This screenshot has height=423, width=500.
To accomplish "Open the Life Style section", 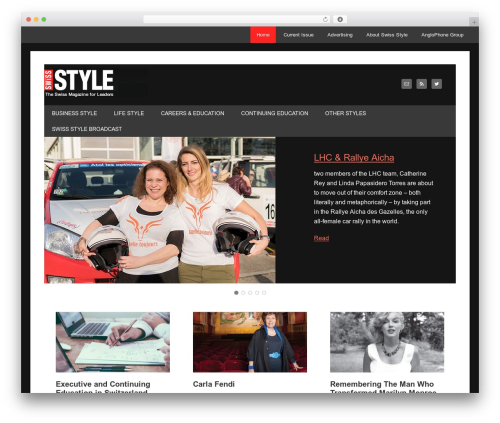I will tap(129, 113).
